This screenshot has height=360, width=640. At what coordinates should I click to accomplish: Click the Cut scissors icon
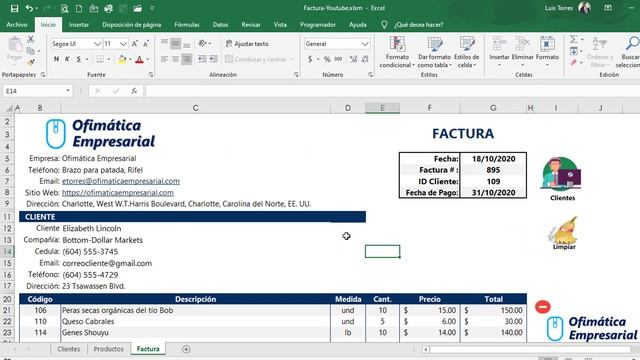[31, 40]
